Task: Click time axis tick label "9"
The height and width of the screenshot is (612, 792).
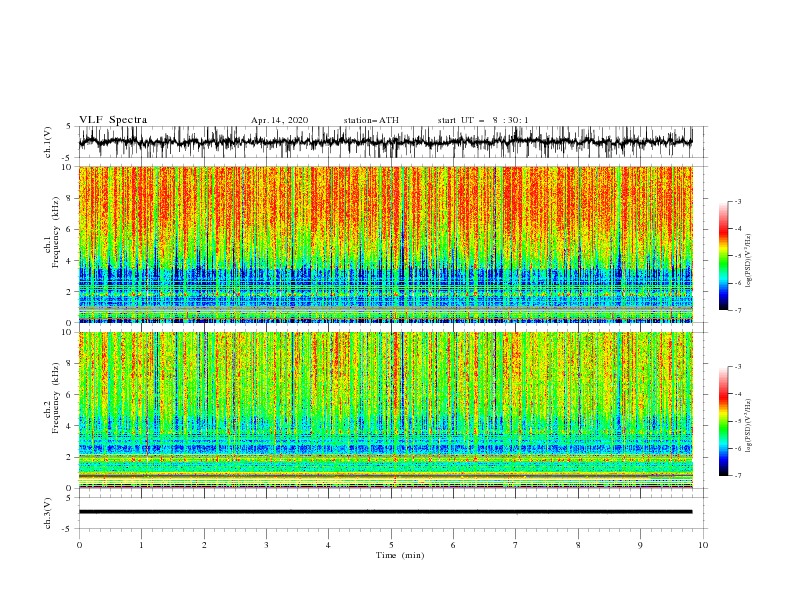Action: [x=640, y=545]
